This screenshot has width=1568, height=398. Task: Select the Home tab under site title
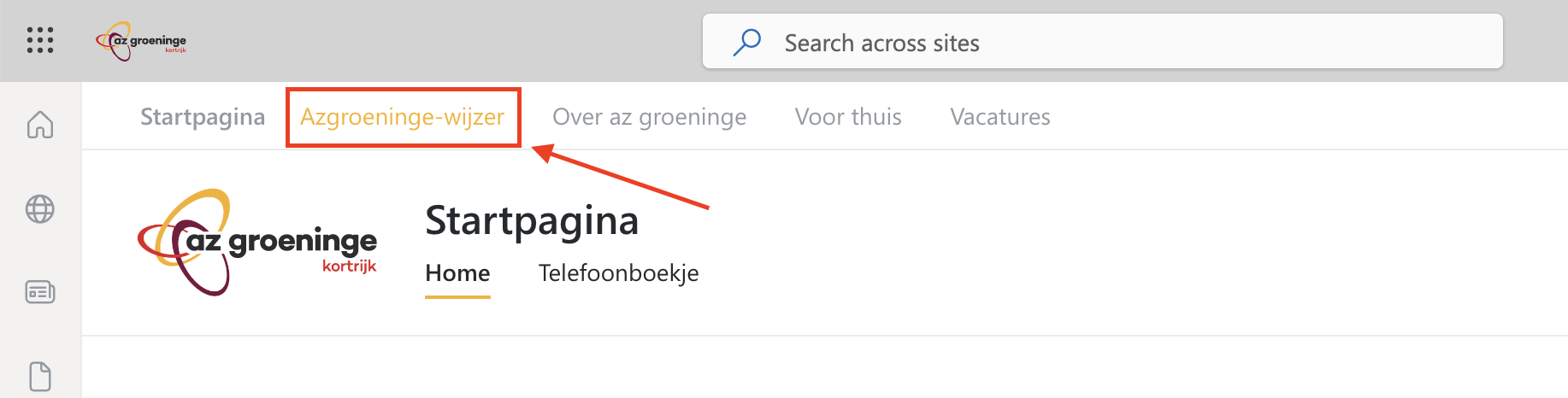[457, 273]
